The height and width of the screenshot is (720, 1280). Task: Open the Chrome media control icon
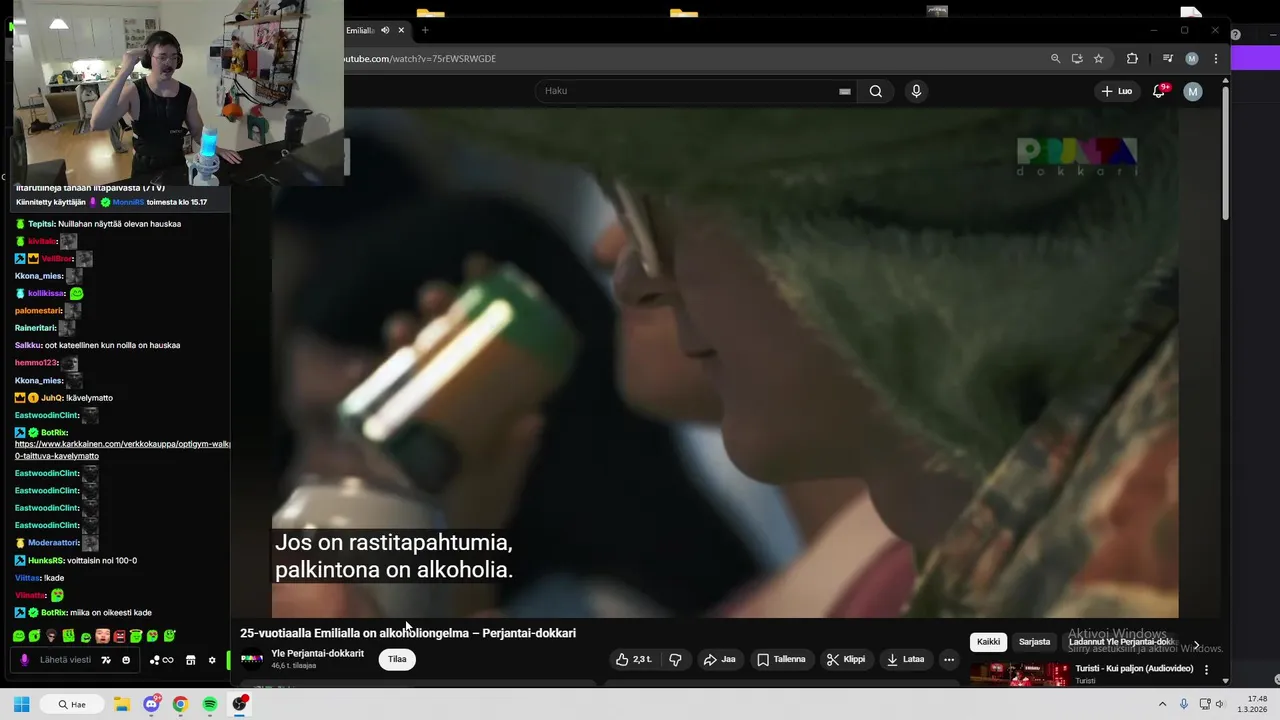point(1167,59)
